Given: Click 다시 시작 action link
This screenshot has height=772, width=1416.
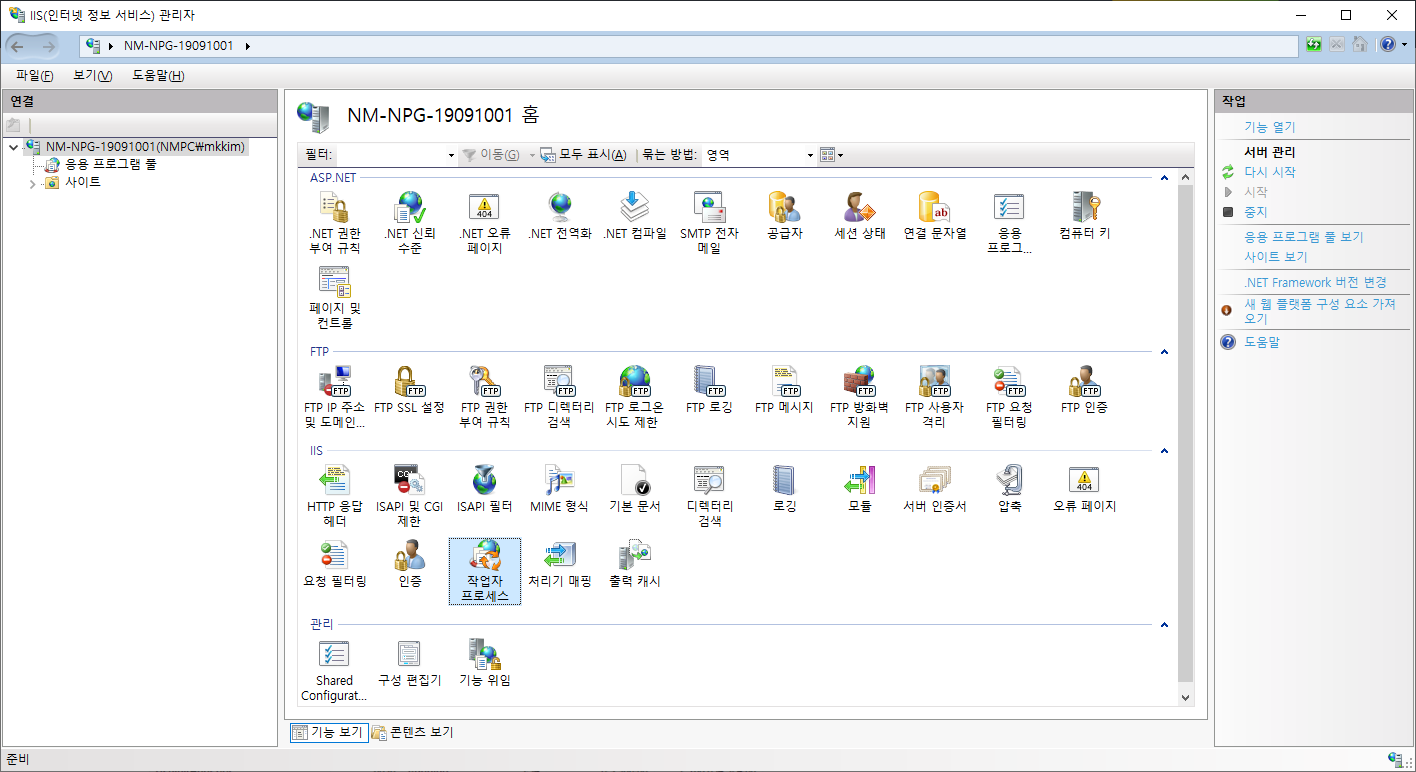Looking at the screenshot, I should [x=1269, y=172].
